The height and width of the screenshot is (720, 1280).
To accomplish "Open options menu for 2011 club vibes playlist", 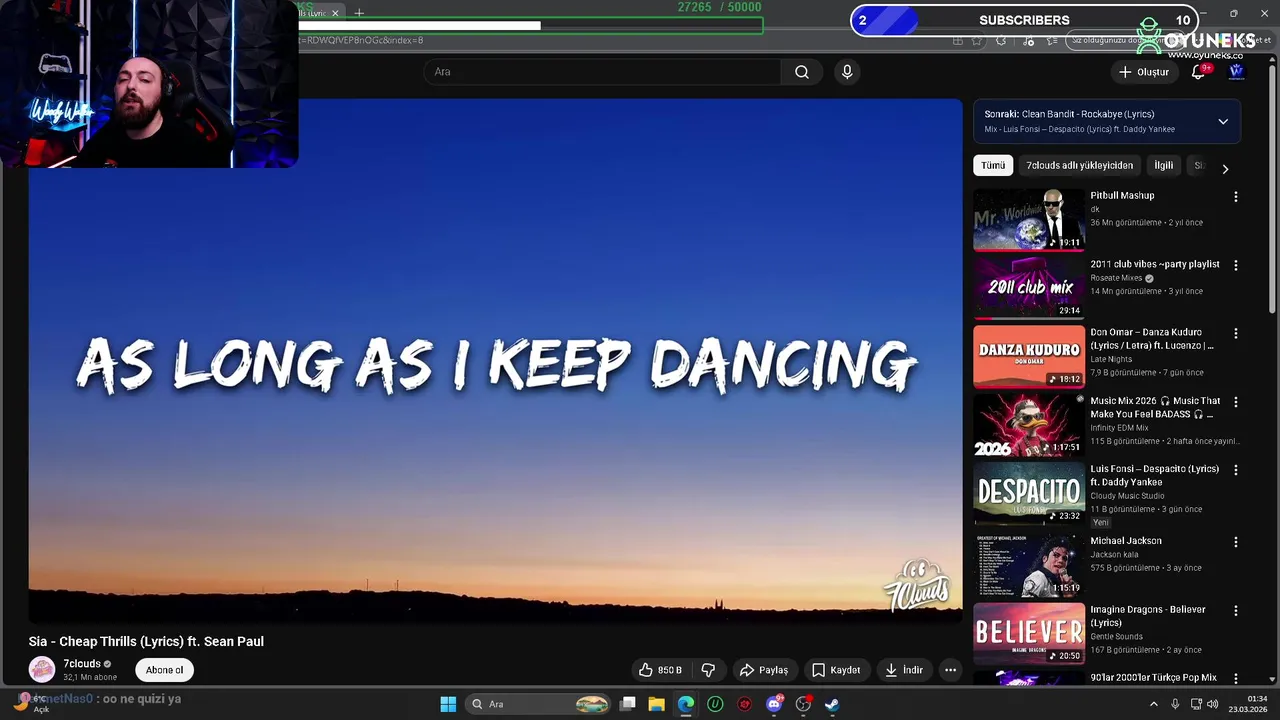I will [1236, 266].
